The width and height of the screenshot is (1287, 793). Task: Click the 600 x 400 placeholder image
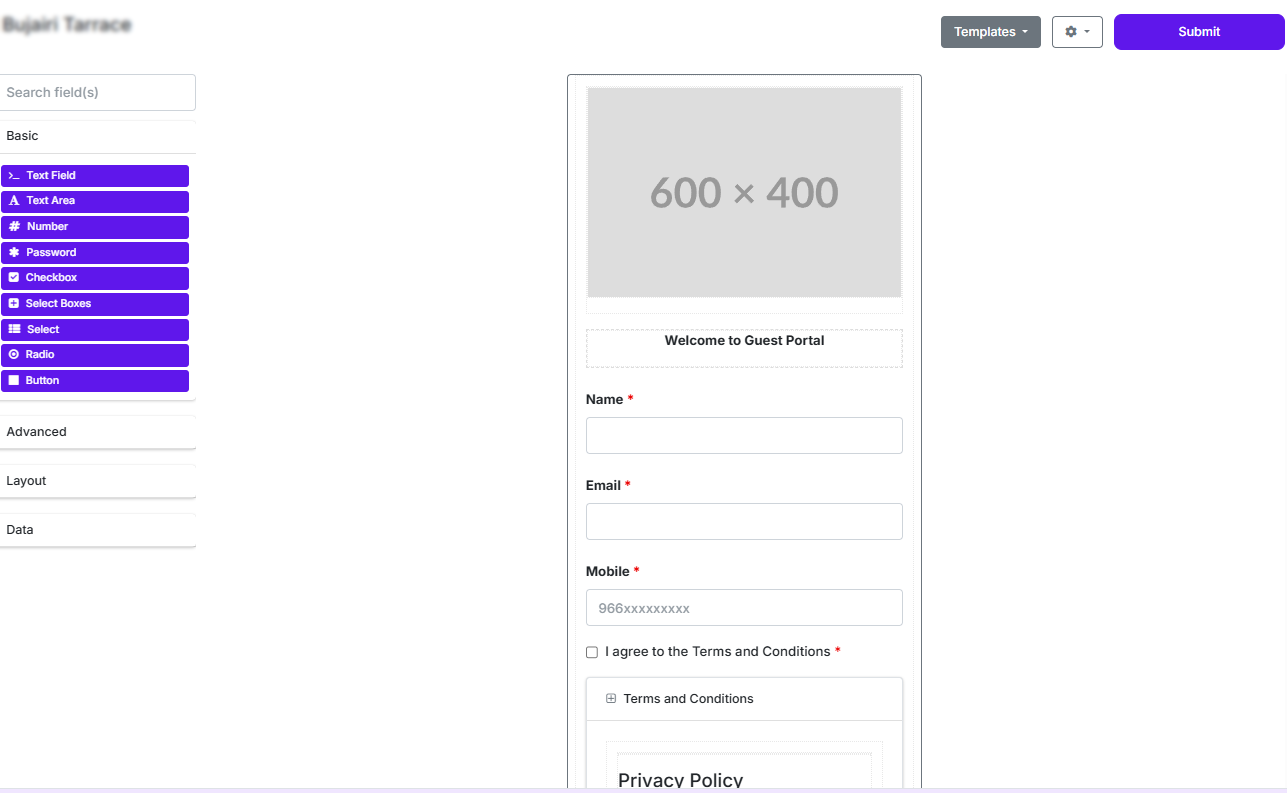[744, 193]
